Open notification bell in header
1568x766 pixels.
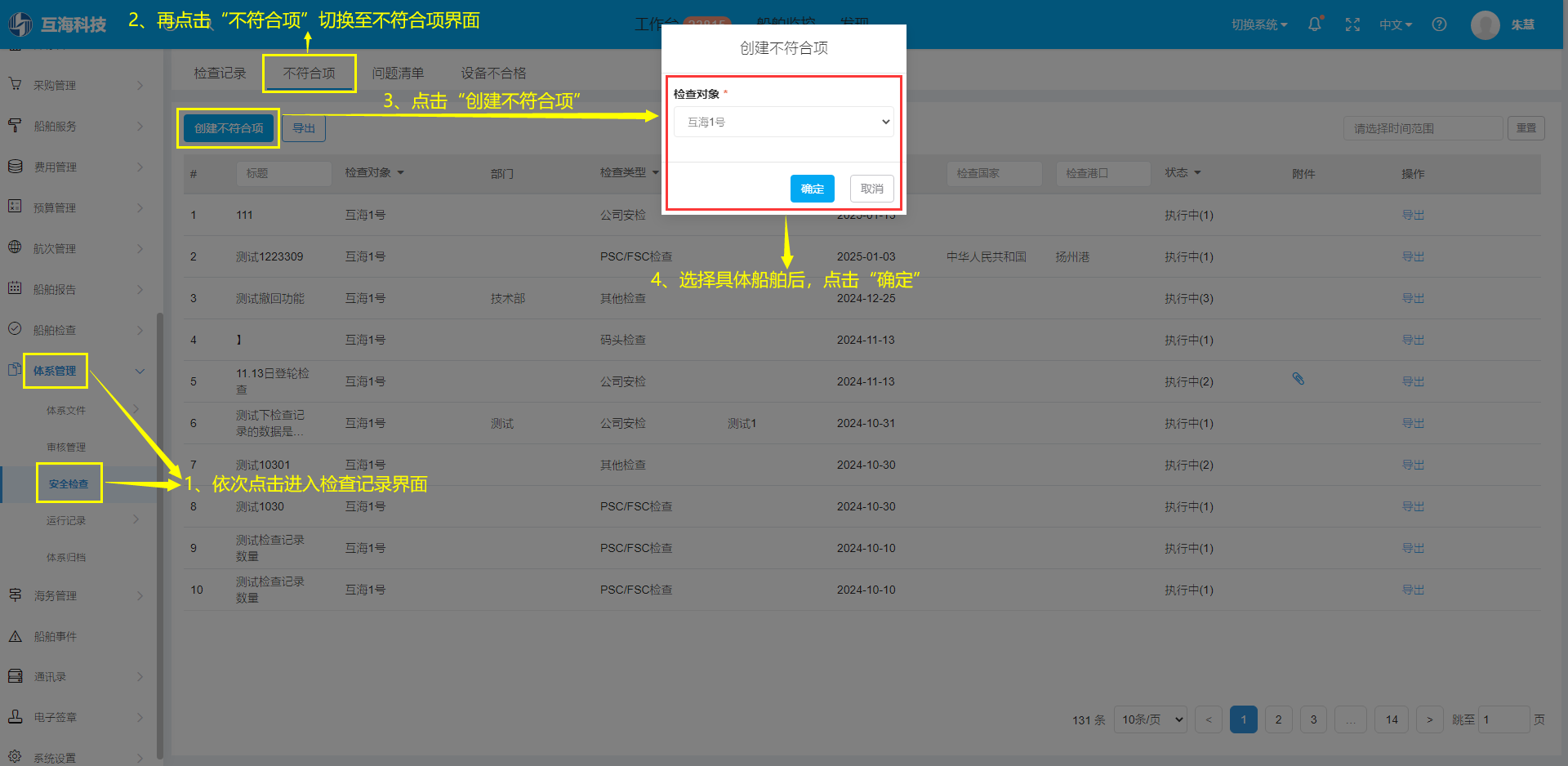[x=1315, y=24]
